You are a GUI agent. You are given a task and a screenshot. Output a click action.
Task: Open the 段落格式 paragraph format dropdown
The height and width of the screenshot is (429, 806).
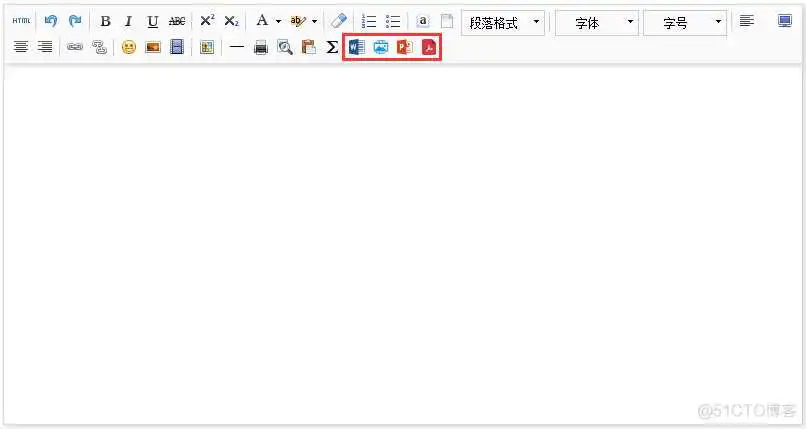coord(503,23)
